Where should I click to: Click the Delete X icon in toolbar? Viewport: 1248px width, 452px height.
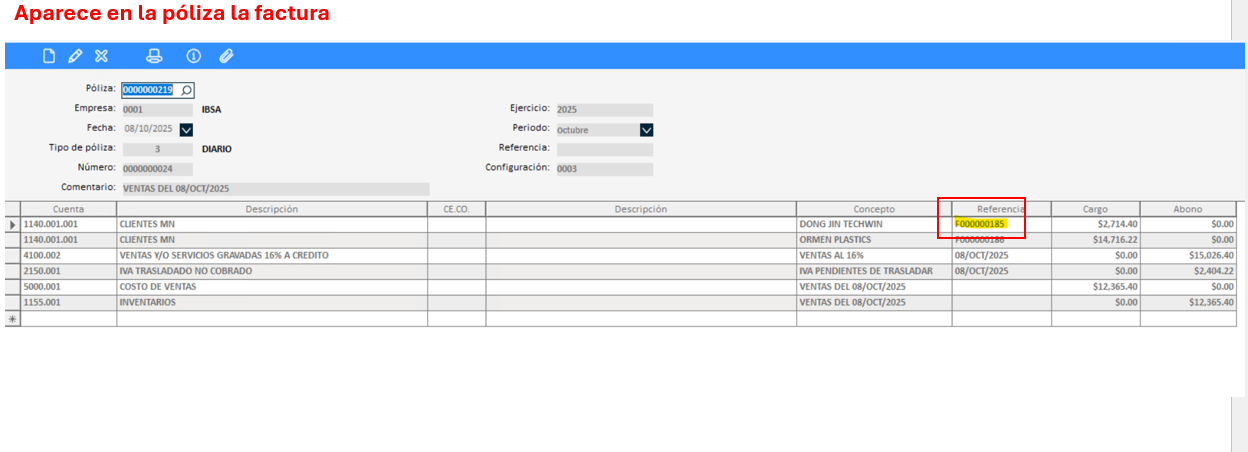[x=101, y=56]
